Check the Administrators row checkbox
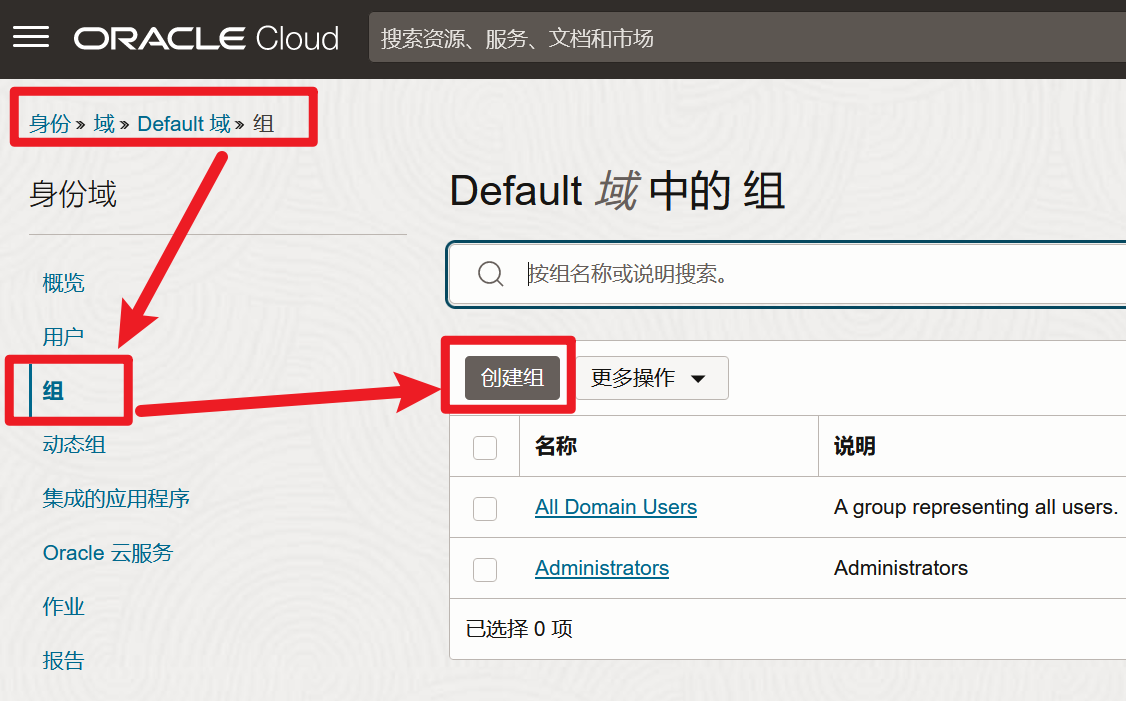The height and width of the screenshot is (701, 1126). [x=485, y=570]
